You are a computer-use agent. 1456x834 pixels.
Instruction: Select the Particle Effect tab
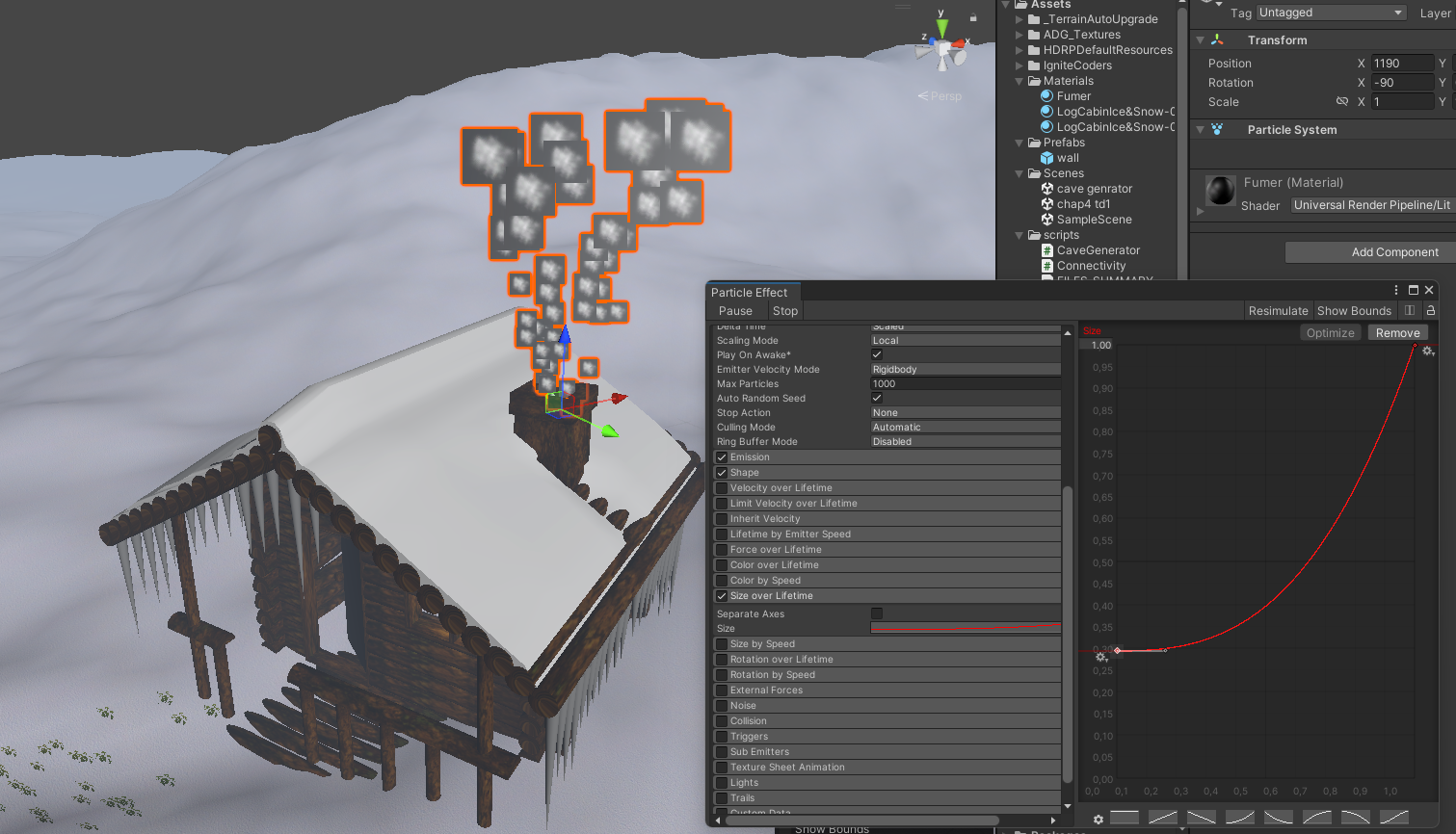click(x=749, y=292)
